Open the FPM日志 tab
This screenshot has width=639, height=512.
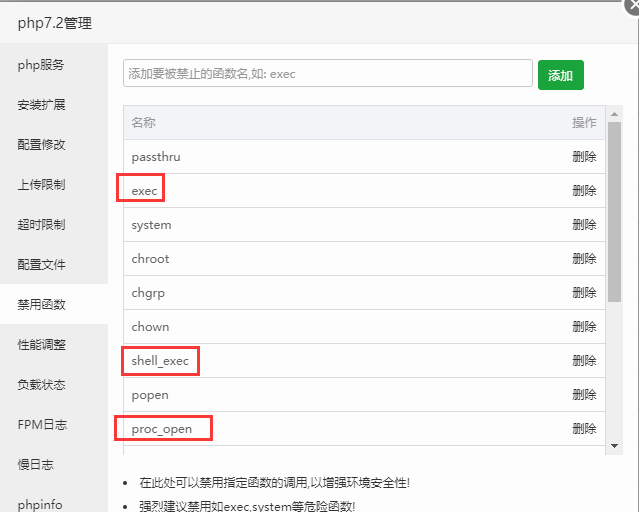pos(54,424)
